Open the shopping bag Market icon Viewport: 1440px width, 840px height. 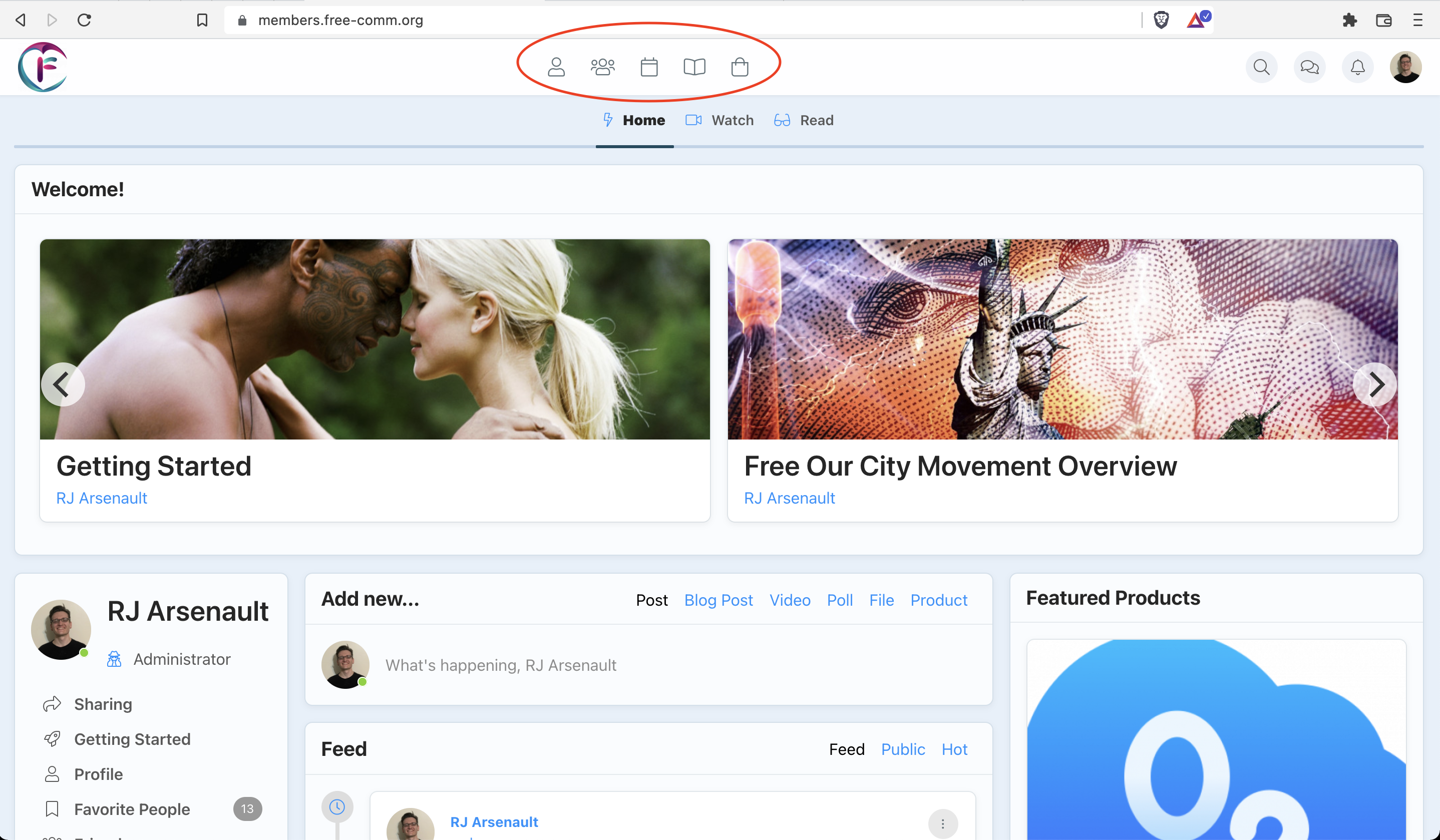click(740, 68)
